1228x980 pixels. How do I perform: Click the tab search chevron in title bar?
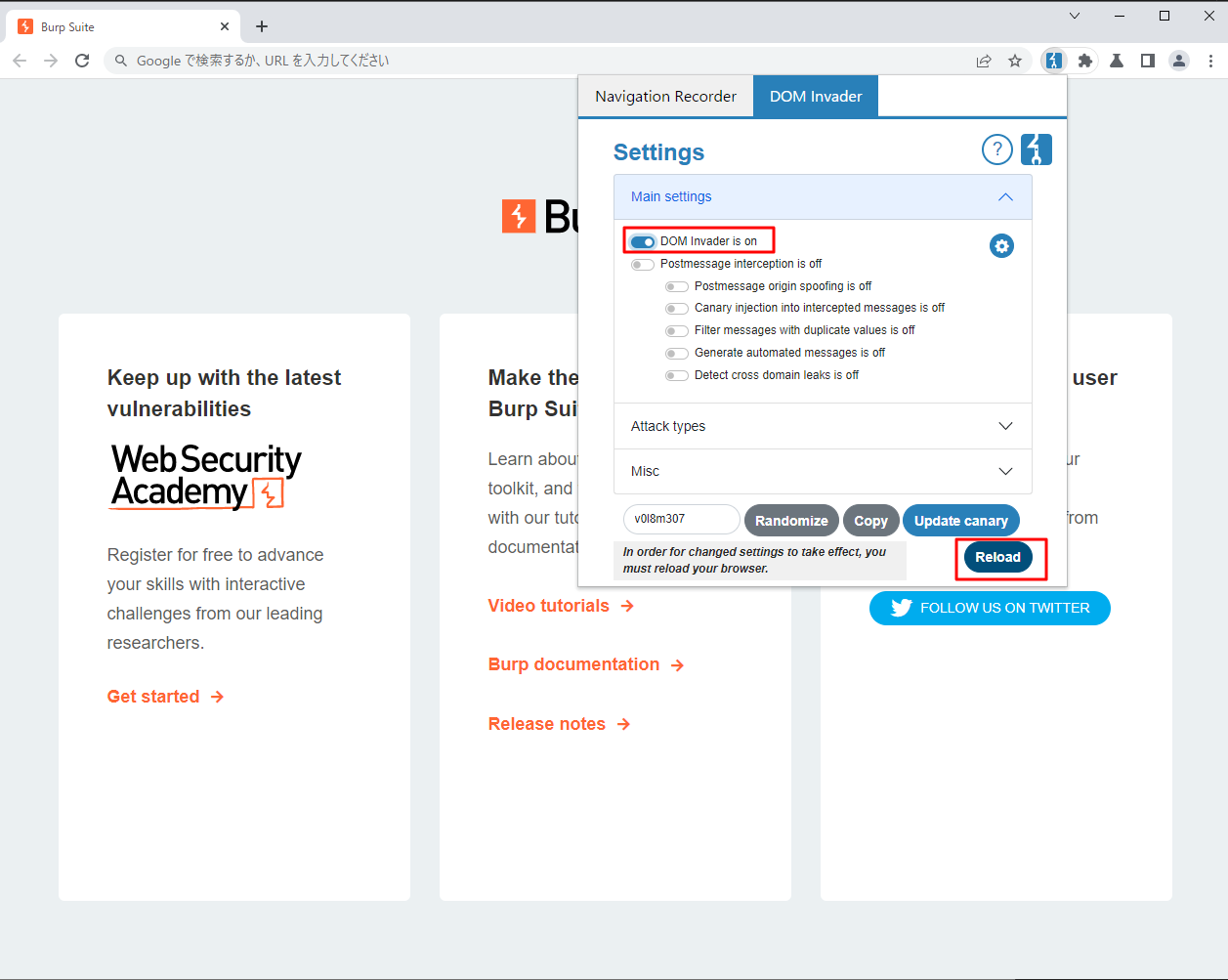(1075, 16)
